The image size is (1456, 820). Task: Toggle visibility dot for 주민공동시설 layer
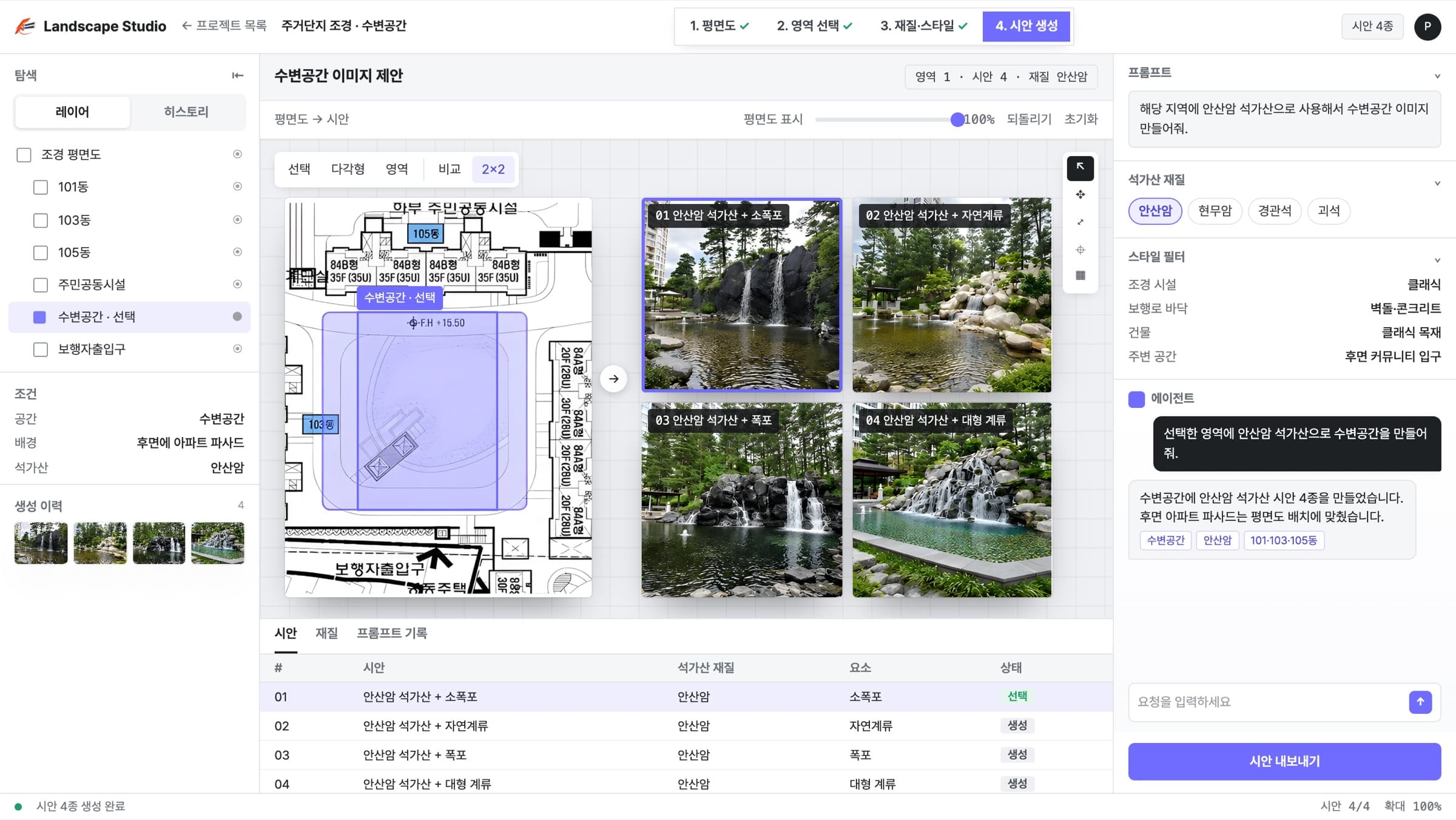click(237, 284)
